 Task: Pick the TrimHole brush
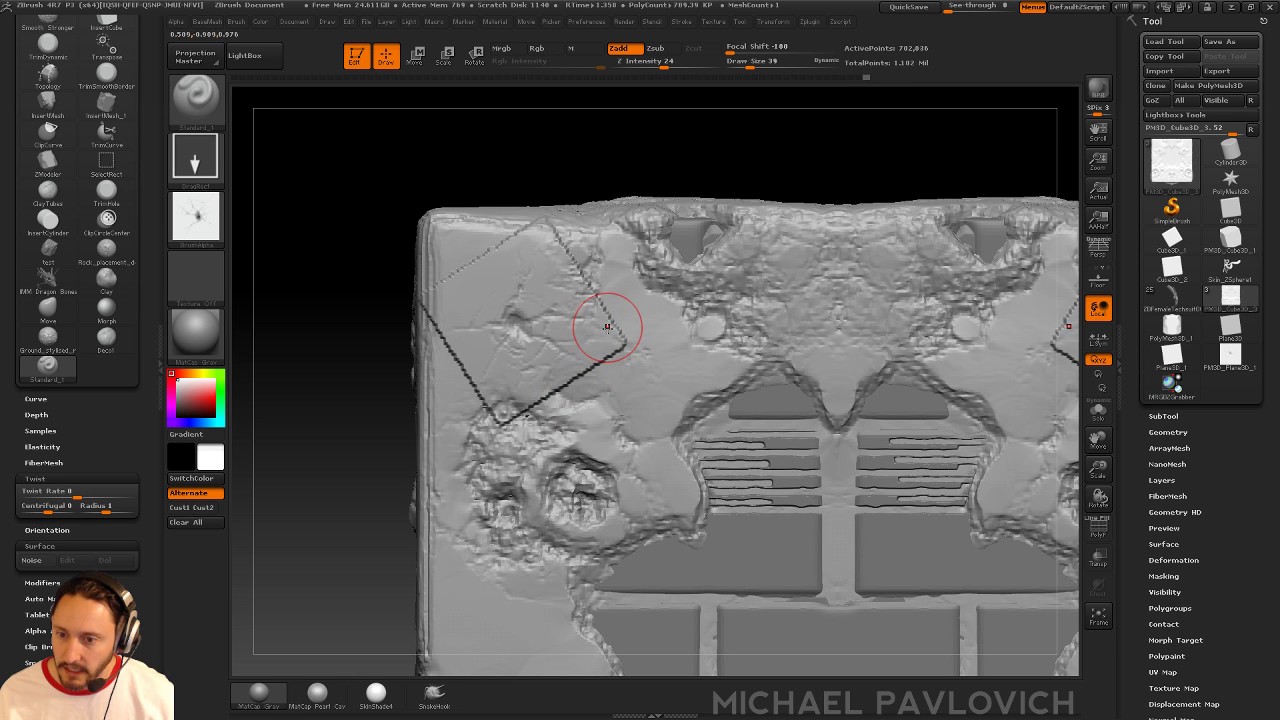(x=106, y=193)
